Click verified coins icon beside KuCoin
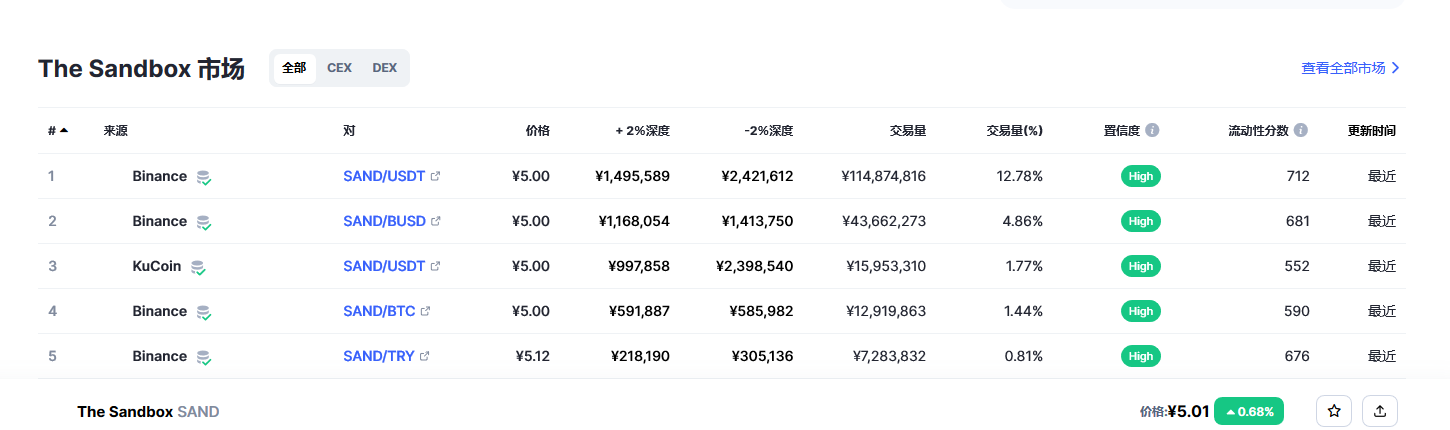1450x430 pixels. click(198, 267)
